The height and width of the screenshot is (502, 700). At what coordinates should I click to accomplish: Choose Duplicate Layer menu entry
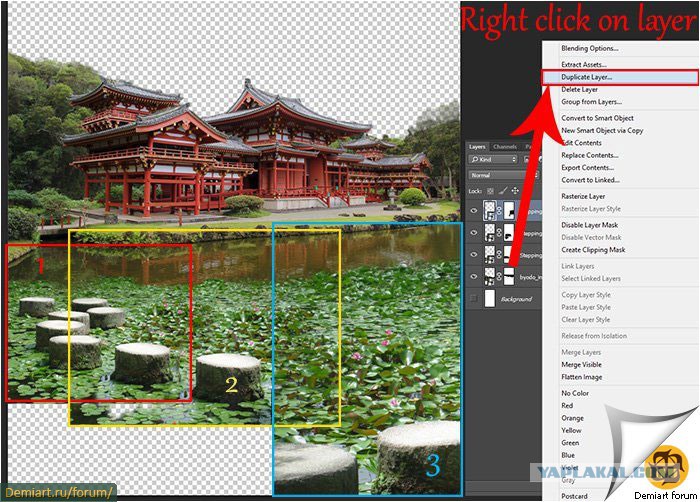tap(586, 77)
